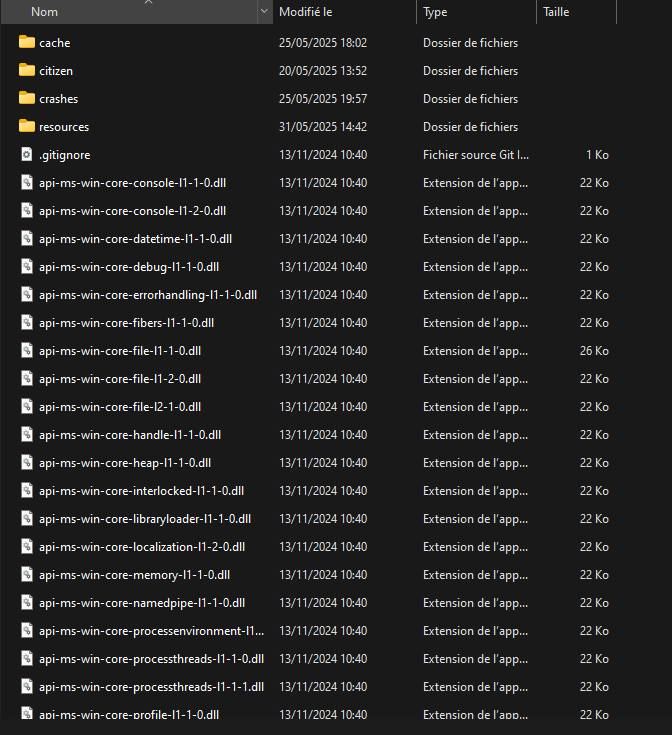
Task: Click the .gitignore file icon
Action: tap(27, 155)
